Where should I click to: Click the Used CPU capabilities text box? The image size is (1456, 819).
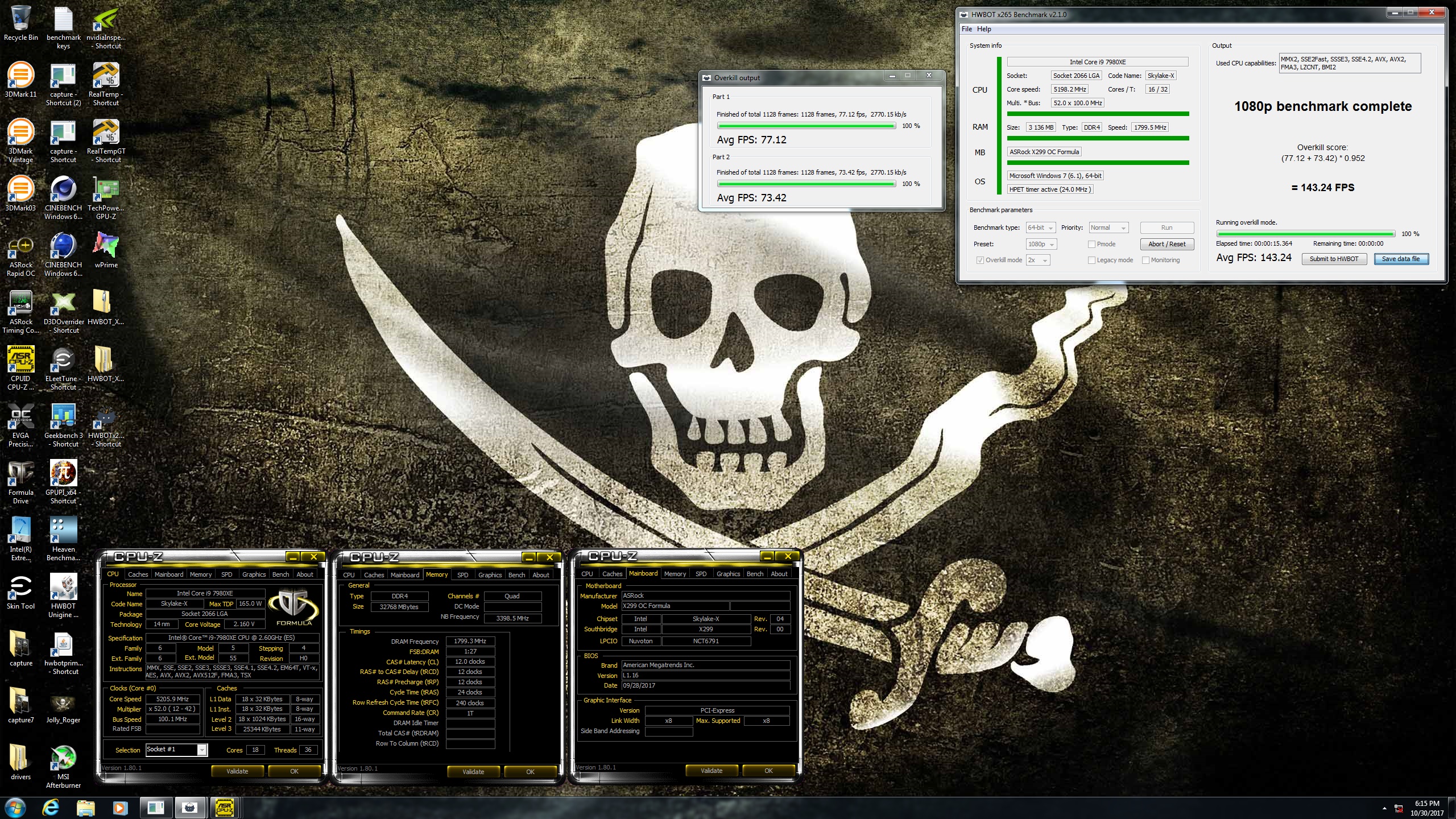click(x=1350, y=63)
